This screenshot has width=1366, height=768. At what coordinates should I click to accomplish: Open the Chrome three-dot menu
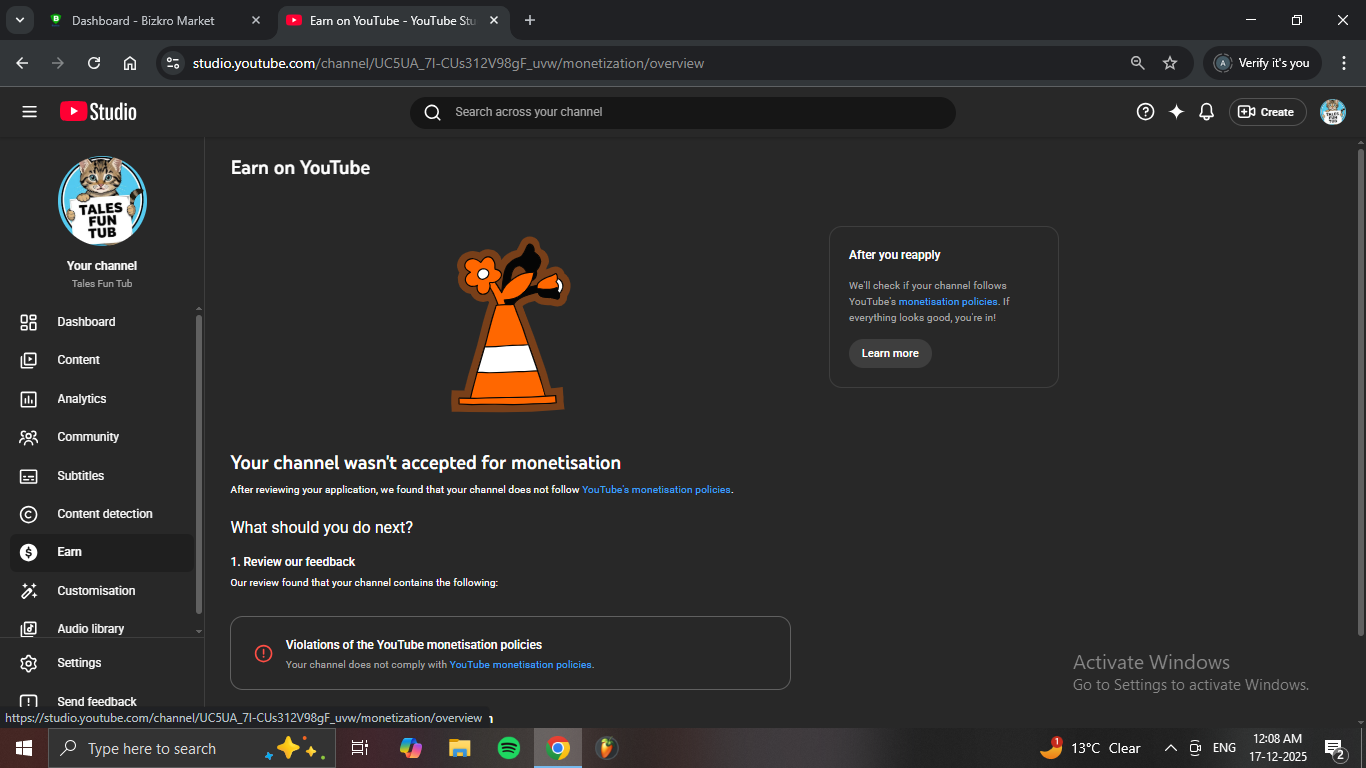click(x=1344, y=63)
